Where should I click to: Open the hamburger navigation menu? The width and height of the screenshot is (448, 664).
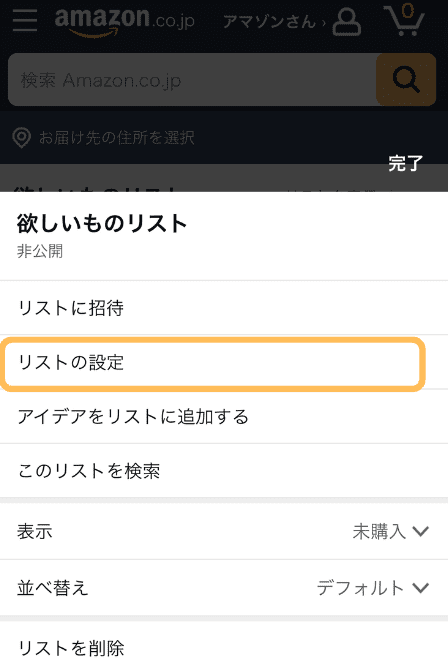click(25, 20)
